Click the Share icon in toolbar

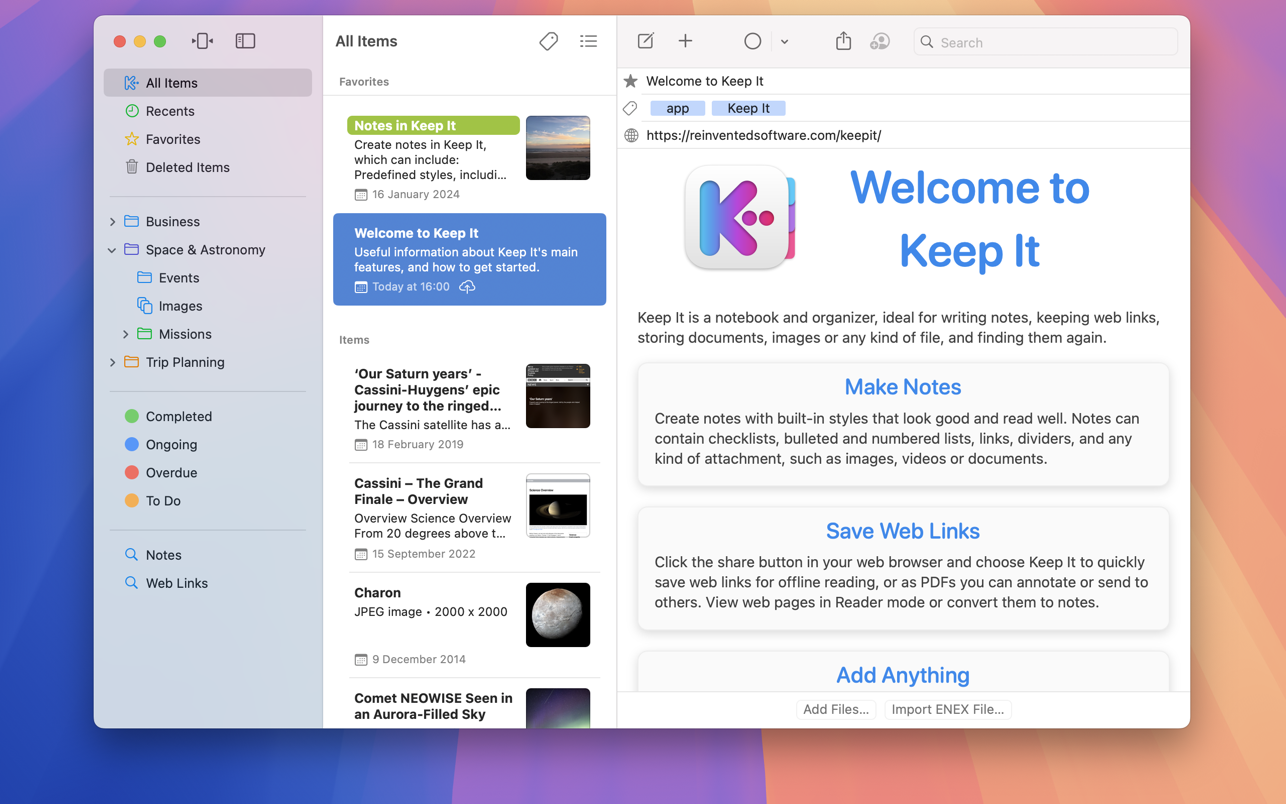tap(843, 41)
